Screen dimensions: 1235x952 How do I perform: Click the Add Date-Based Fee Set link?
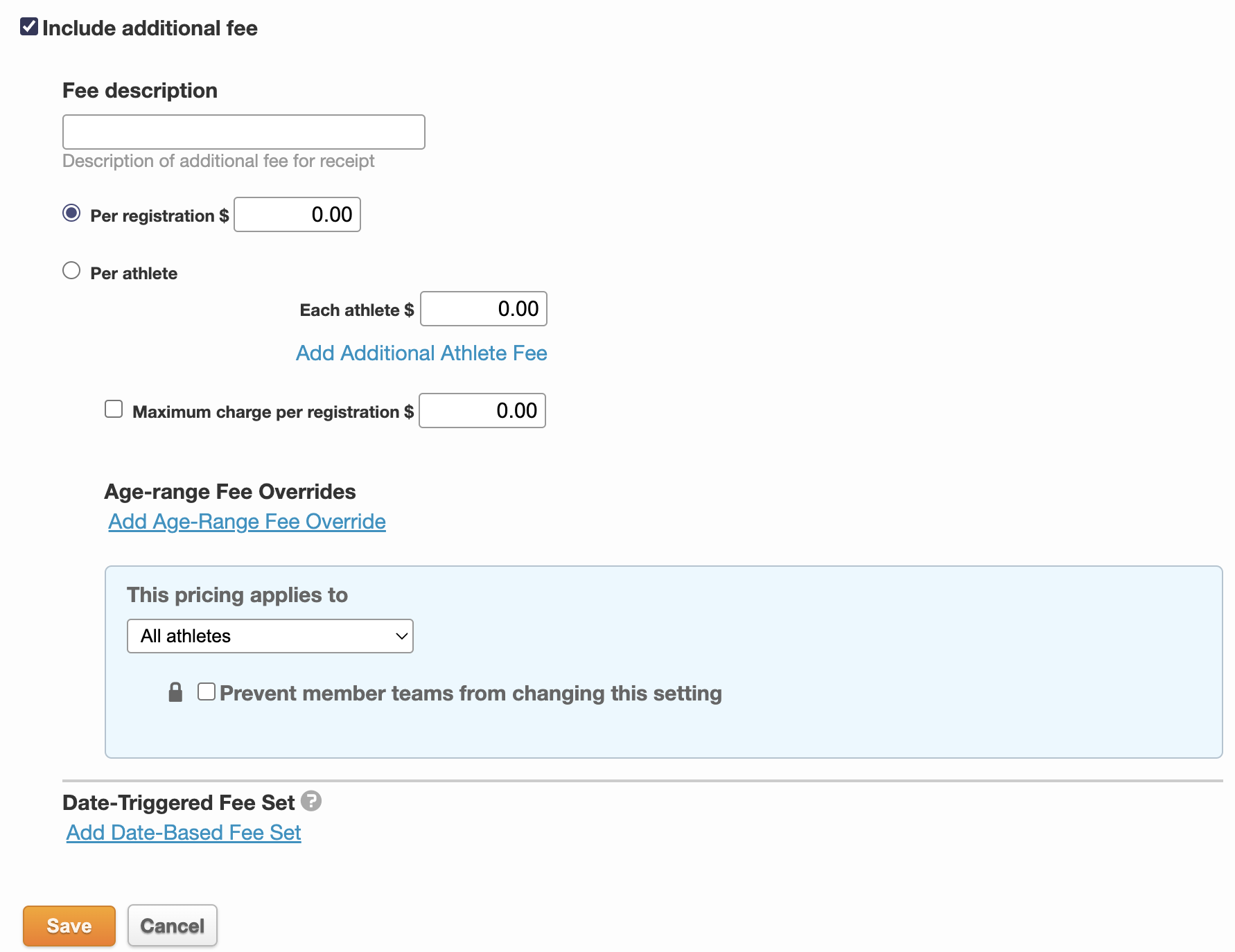pos(184,833)
